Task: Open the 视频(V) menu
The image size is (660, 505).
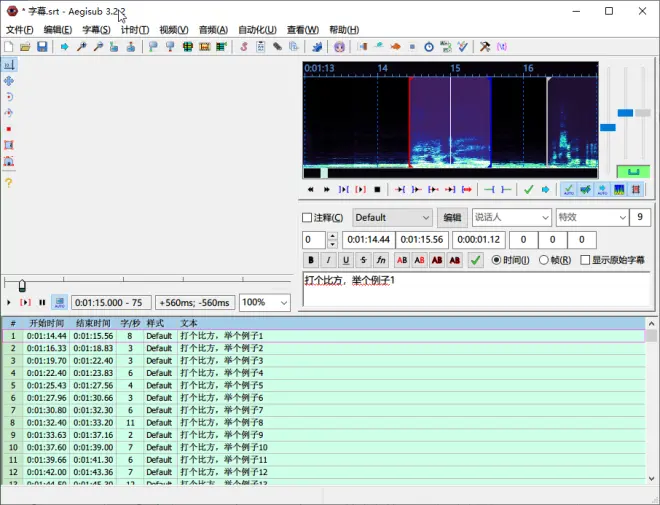Action: (x=174, y=30)
